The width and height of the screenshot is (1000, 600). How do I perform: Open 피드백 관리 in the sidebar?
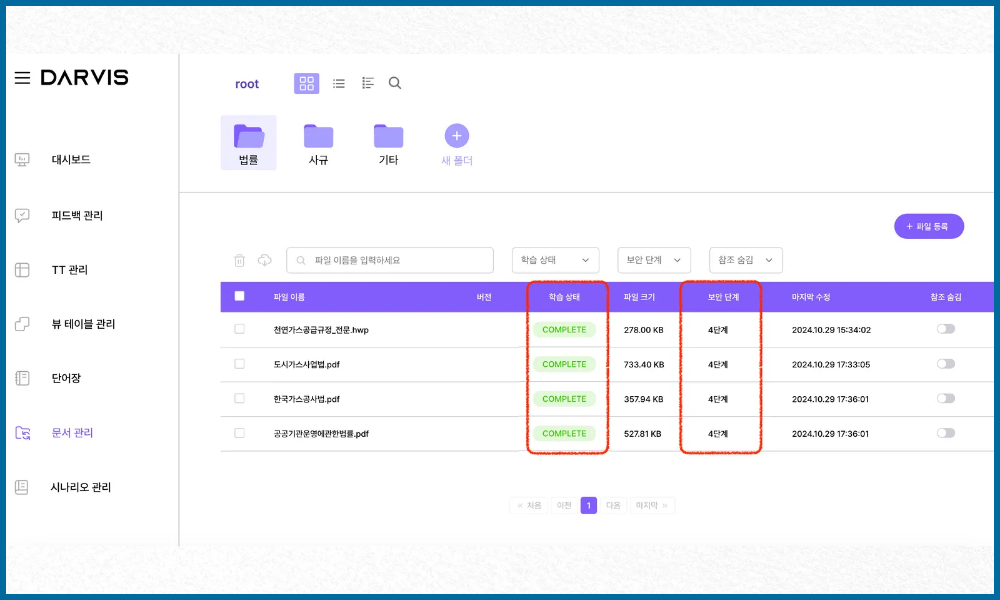click(77, 216)
